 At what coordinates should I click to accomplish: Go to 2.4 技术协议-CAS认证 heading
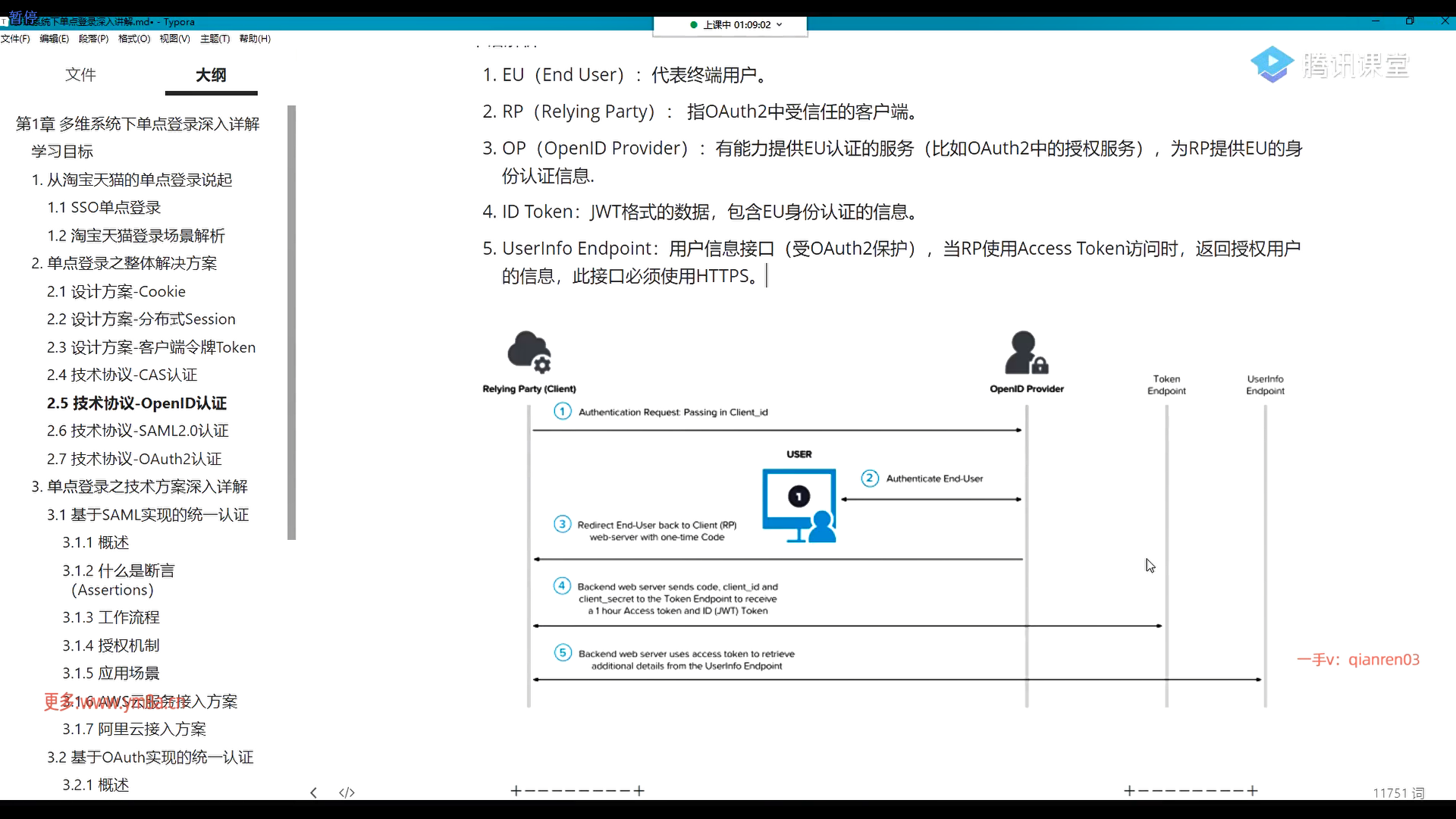coord(122,375)
